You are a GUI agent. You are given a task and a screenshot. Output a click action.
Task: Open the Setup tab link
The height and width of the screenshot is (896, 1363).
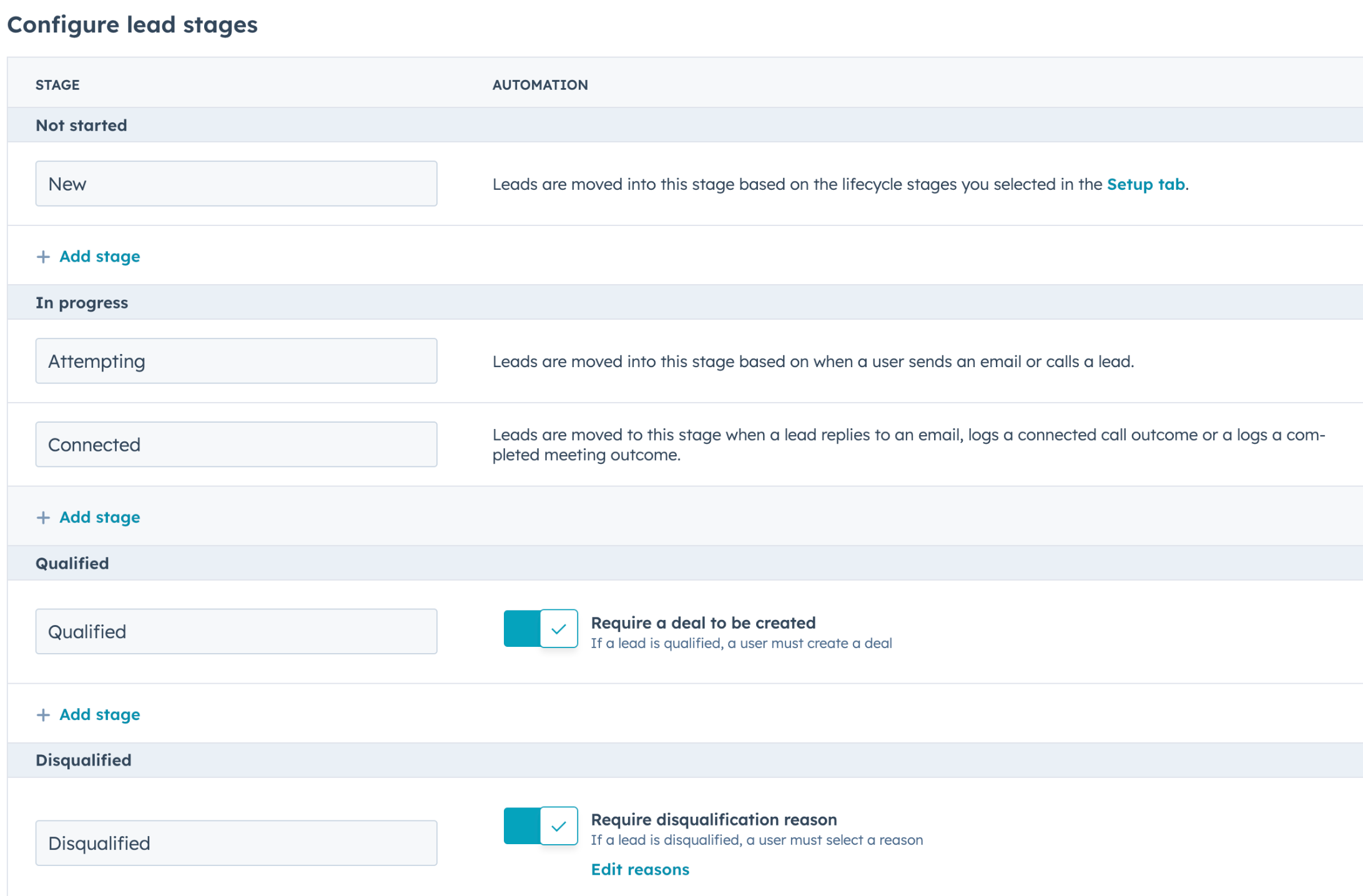coord(1145,184)
